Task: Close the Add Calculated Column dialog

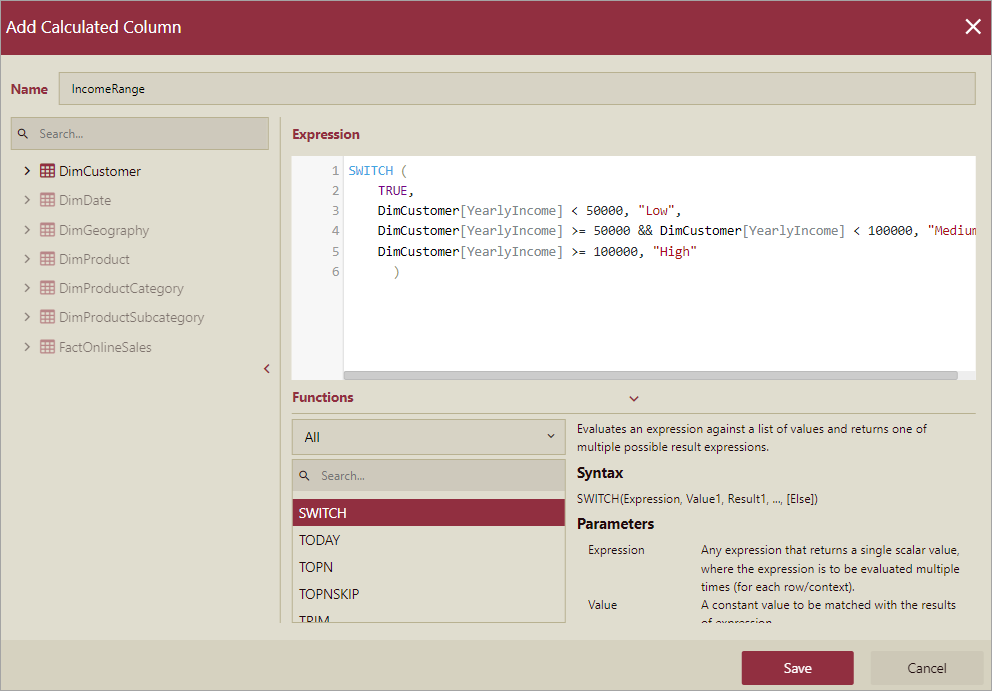Action: tap(972, 27)
